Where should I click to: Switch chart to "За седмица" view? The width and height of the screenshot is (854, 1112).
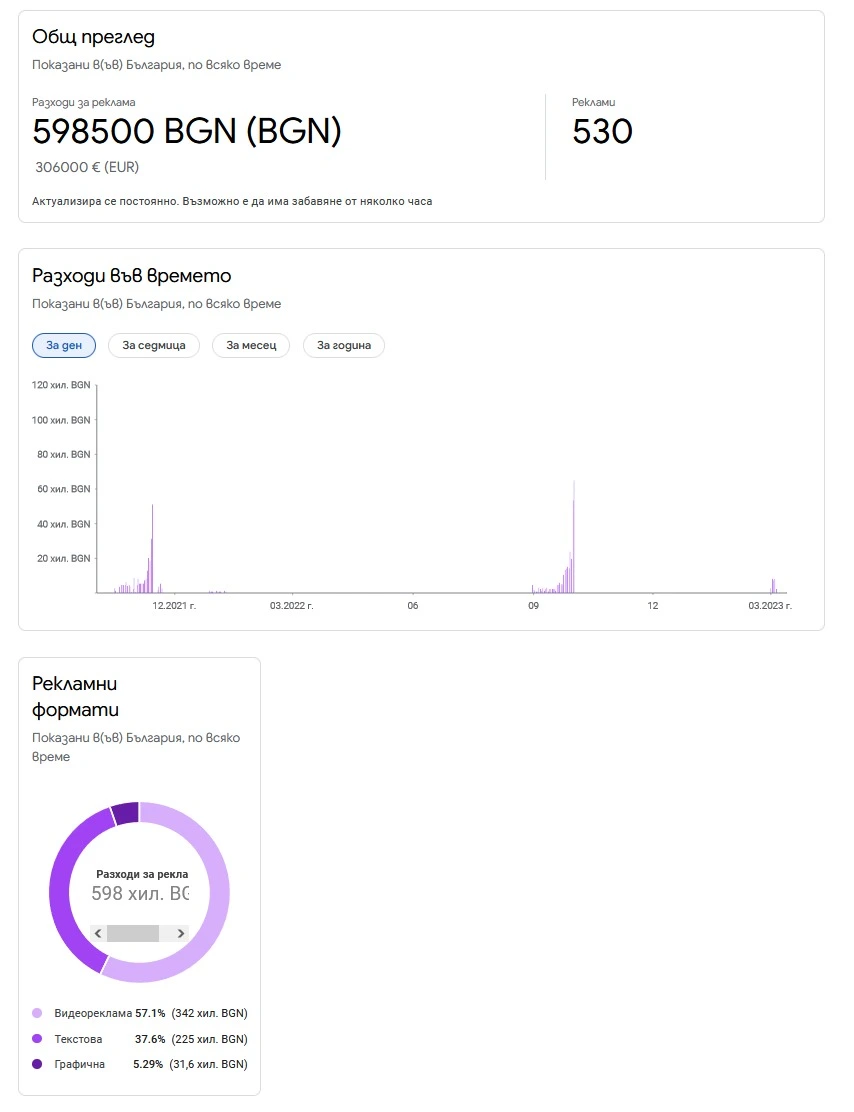pos(154,346)
